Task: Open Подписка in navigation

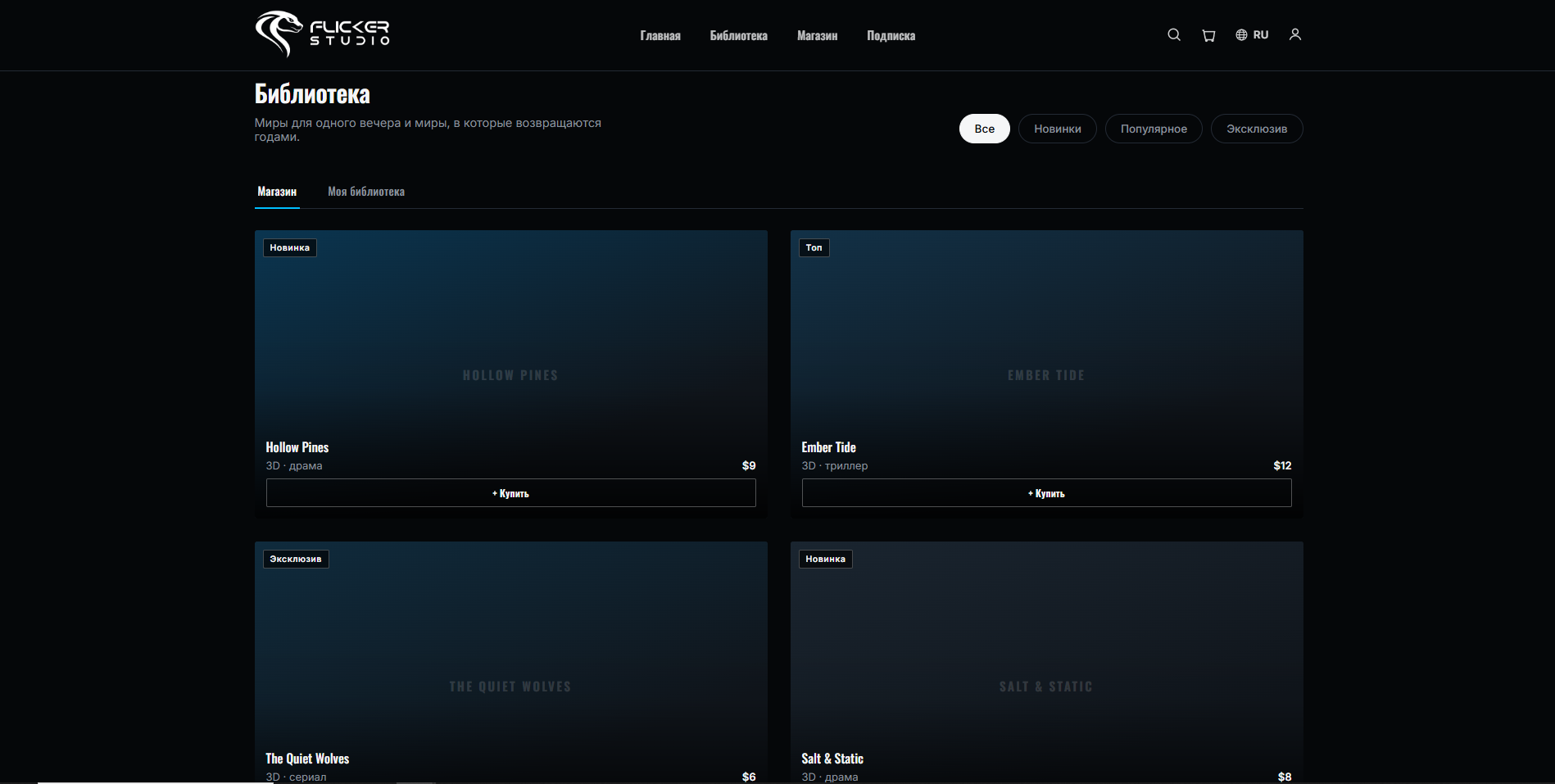Action: click(891, 35)
